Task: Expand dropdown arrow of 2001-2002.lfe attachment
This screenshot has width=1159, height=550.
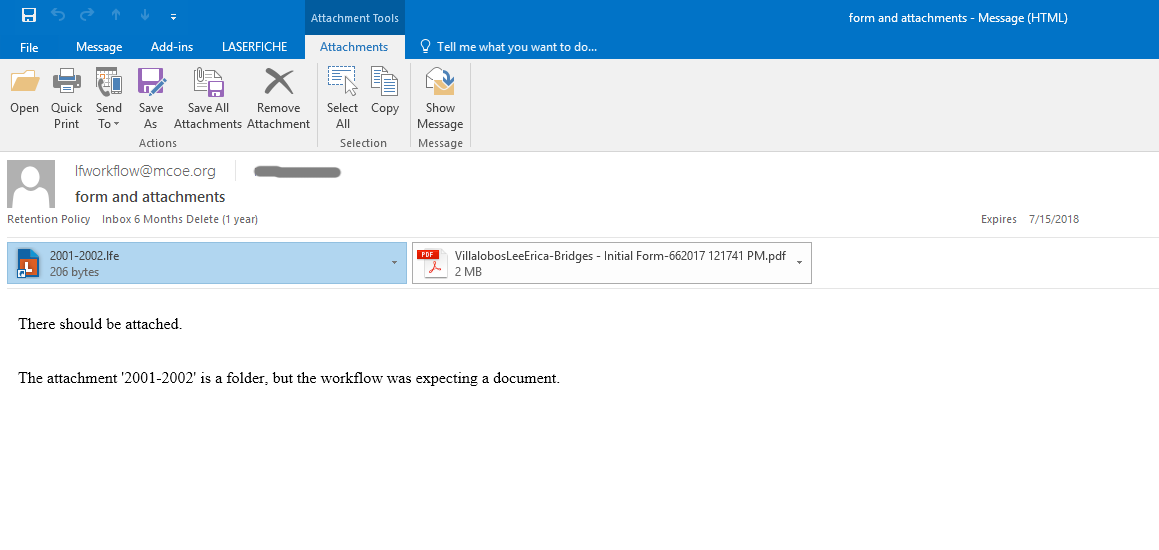Action: click(x=394, y=263)
